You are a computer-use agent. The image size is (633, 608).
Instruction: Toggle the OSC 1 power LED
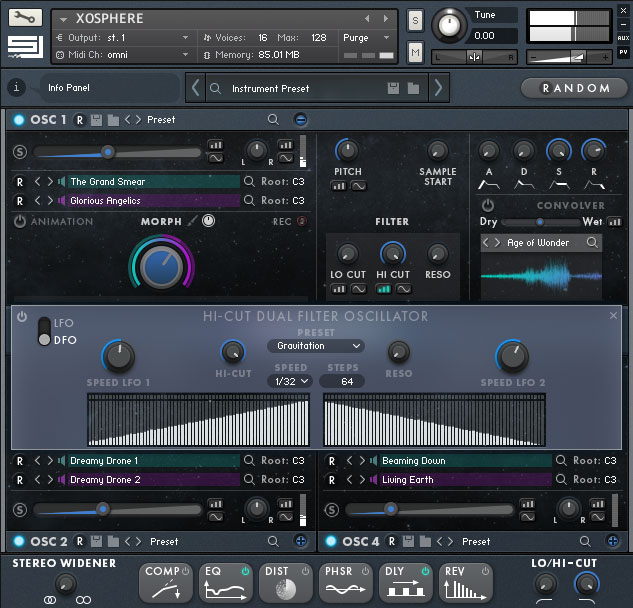pyautogui.click(x=18, y=120)
